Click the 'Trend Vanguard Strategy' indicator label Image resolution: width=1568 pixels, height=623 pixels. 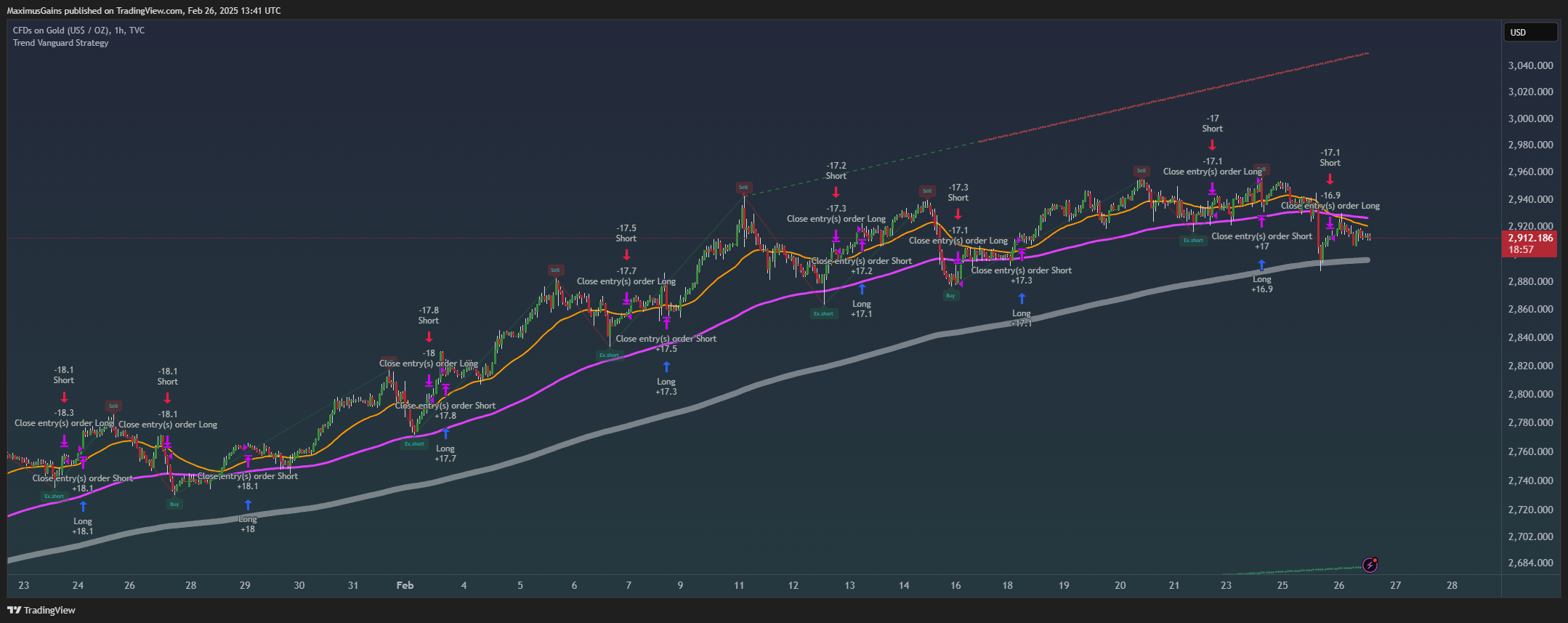coord(60,43)
